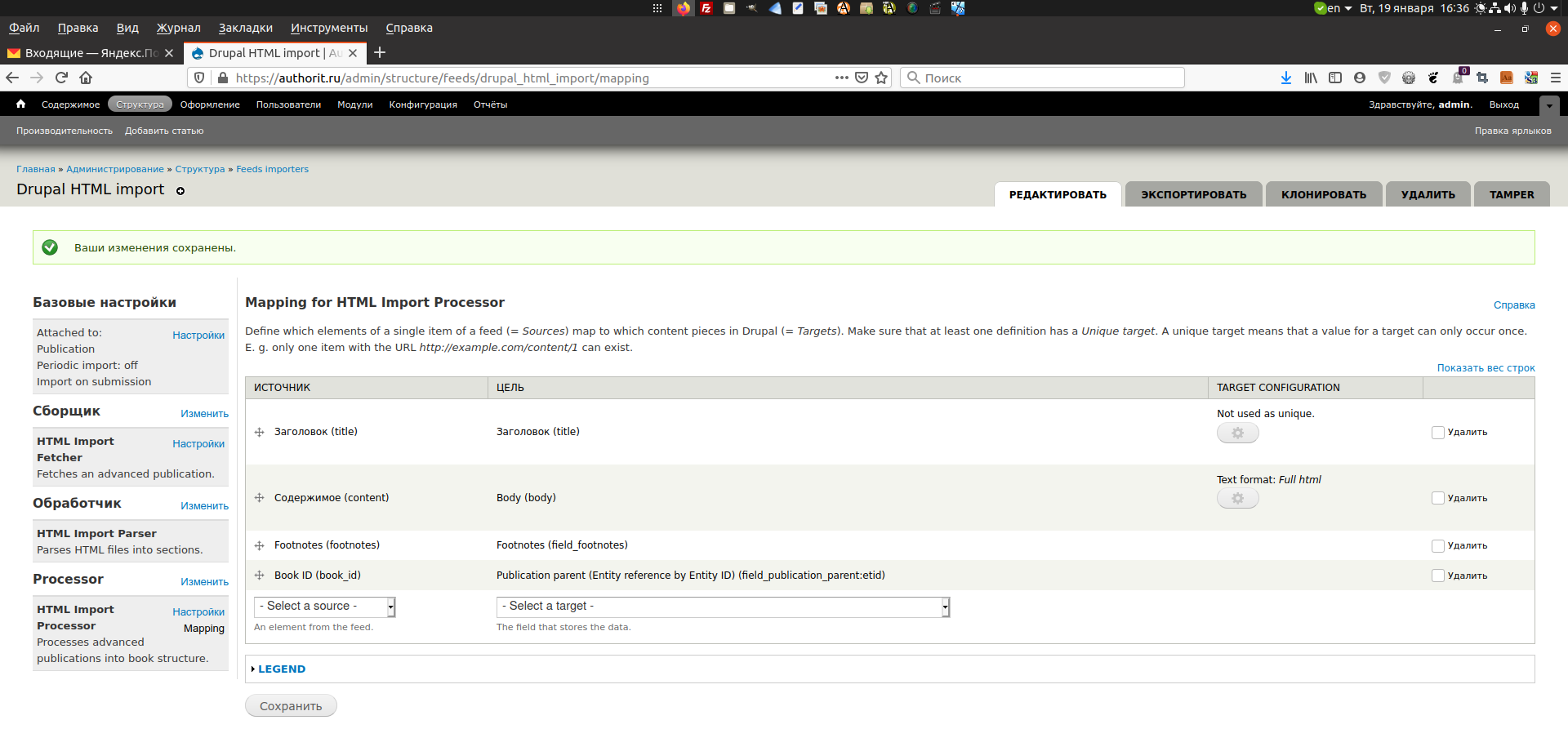Bookmark this page with the star icon
Screen dimensions: 1568x729
coord(881,78)
